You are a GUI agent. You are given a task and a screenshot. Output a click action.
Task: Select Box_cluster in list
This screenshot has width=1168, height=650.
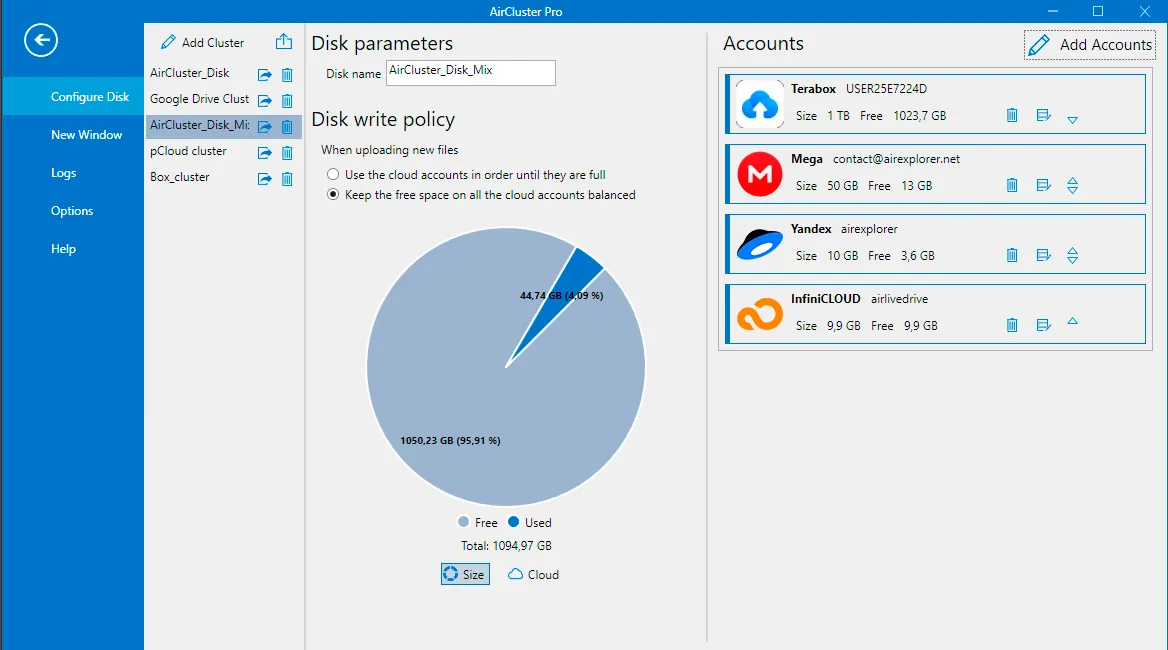[180, 177]
